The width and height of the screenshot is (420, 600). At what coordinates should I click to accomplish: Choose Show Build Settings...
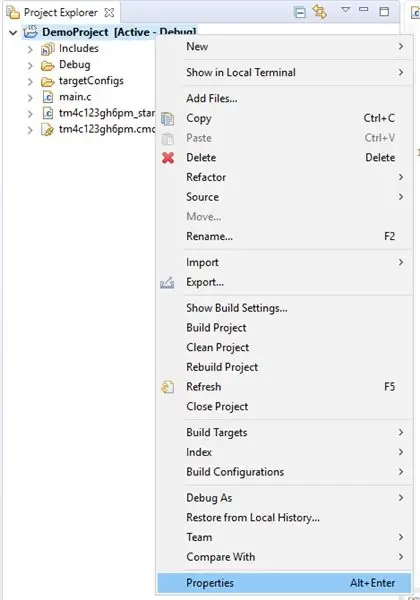pos(285,308)
